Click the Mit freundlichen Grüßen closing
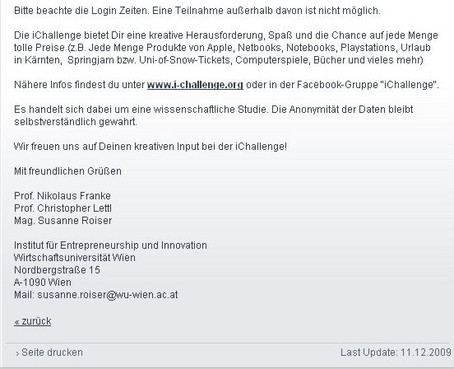The width and height of the screenshot is (454, 369). tap(68, 171)
